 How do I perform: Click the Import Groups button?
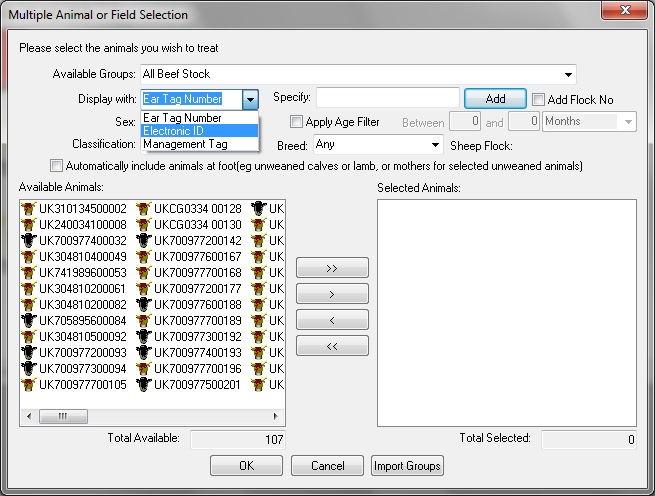(407, 466)
